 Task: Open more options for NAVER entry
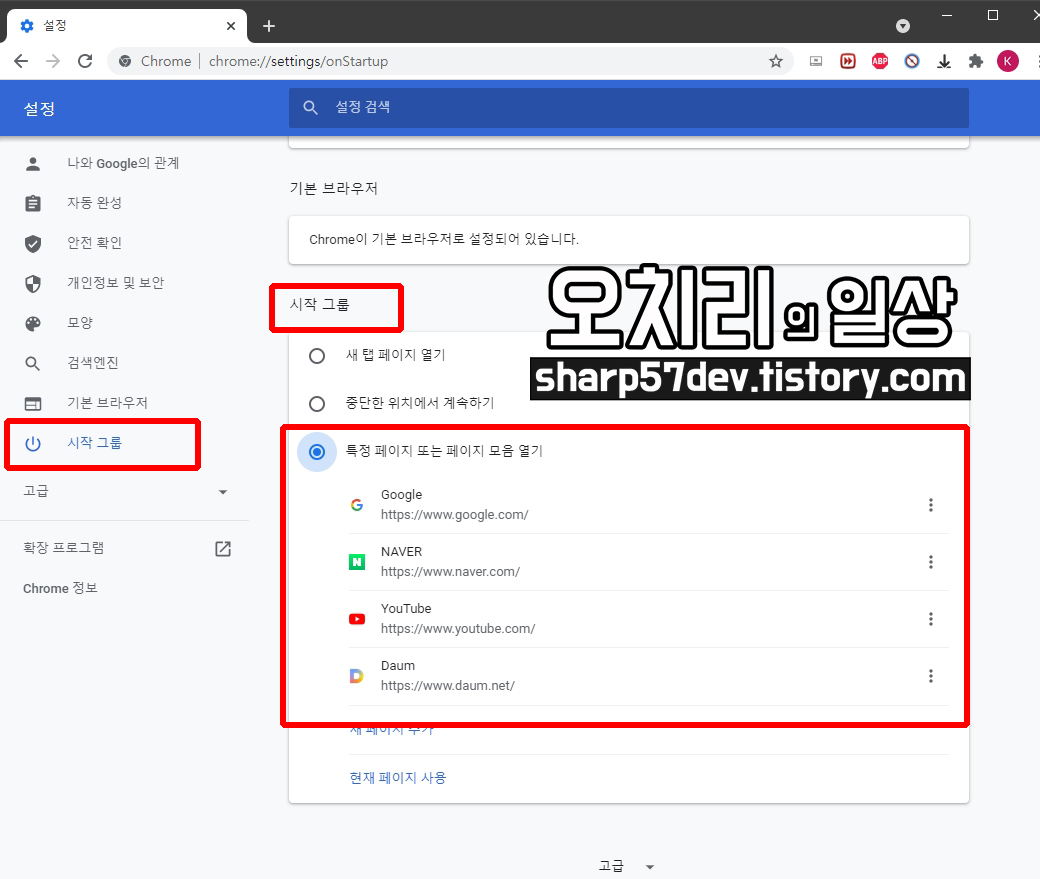931,562
